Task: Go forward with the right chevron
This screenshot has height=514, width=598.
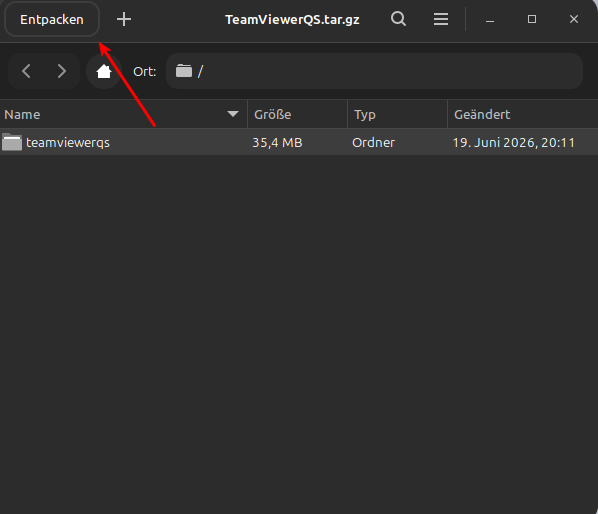Action: [x=61, y=71]
